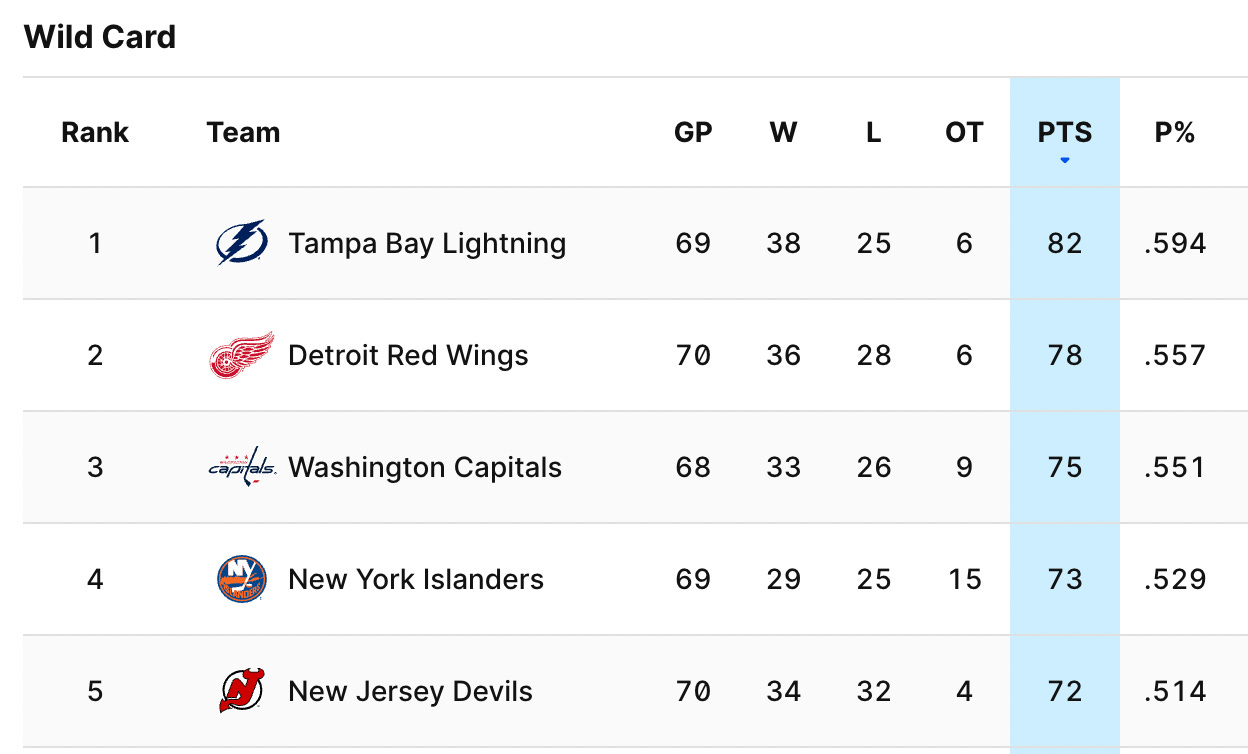Screen dimensions: 1248x754
Task: Click the New York Islanders logo
Action: pos(241,579)
